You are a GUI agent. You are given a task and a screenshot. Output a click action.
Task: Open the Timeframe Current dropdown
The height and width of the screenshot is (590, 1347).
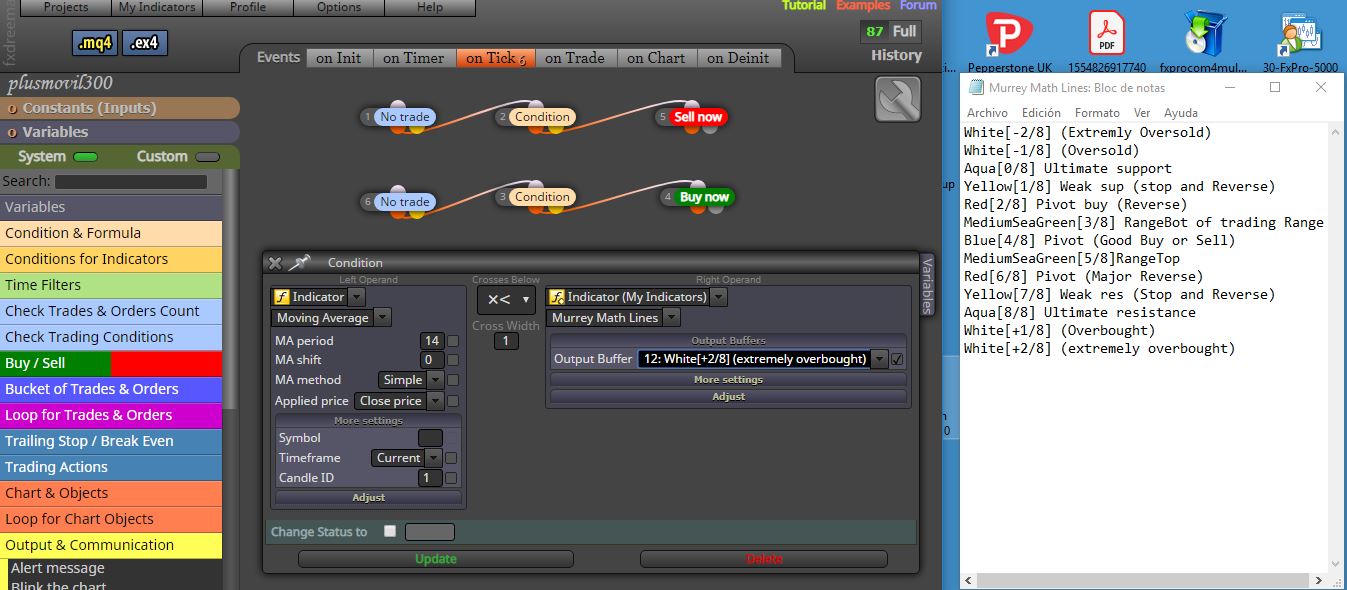(x=432, y=458)
